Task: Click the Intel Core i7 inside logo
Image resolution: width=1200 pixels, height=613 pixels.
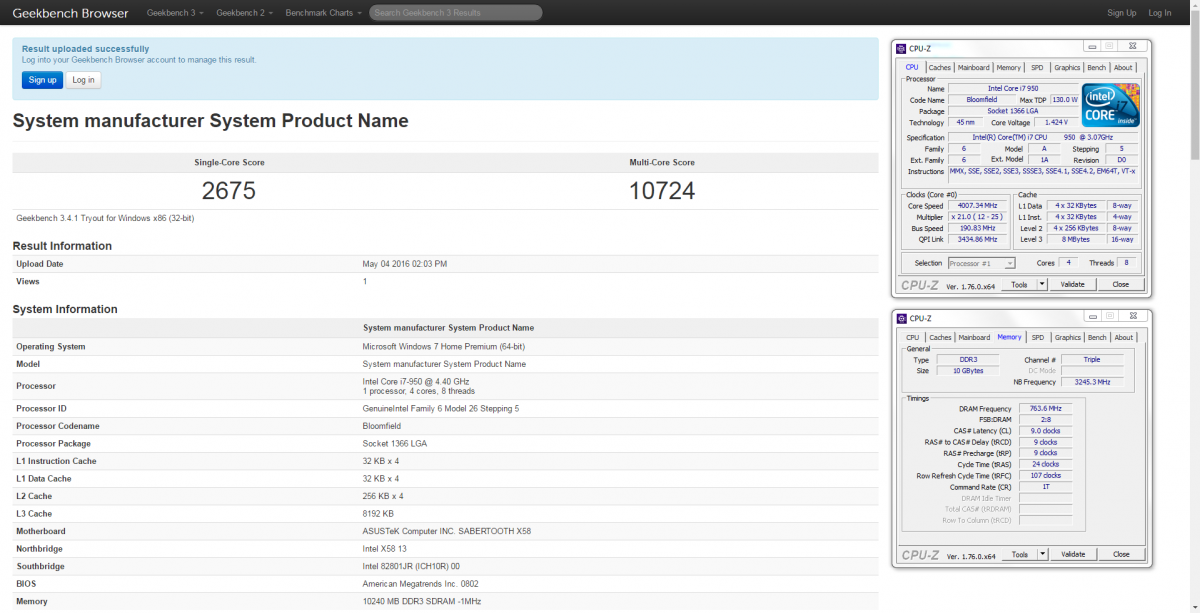Action: click(1111, 105)
